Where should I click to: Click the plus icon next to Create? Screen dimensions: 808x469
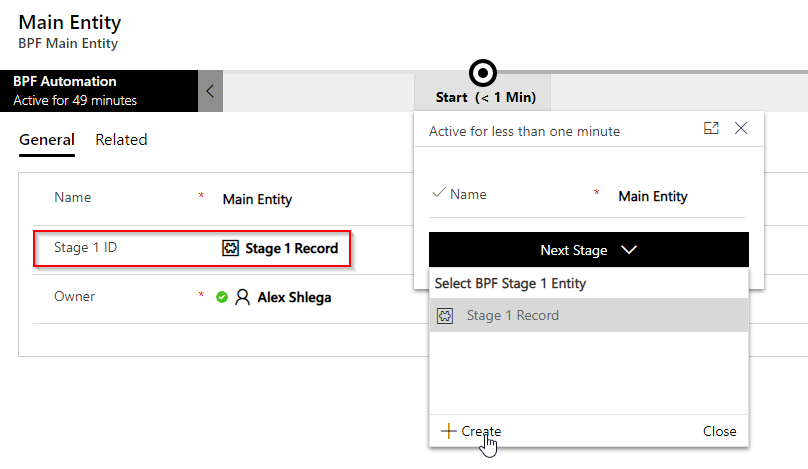(448, 431)
